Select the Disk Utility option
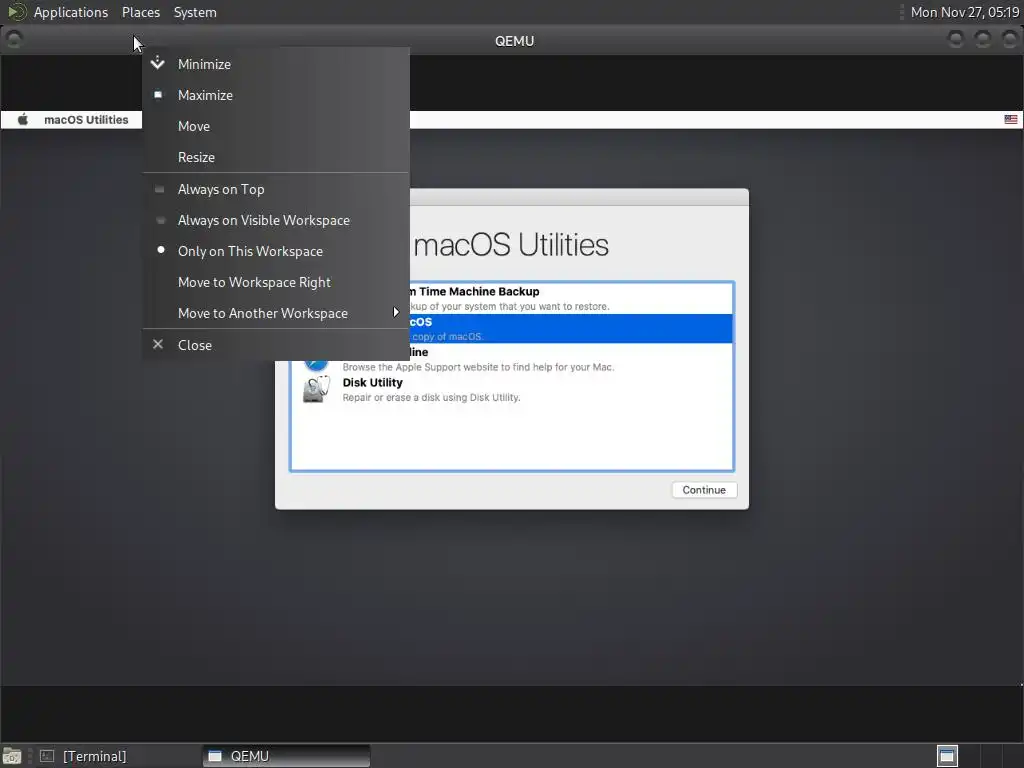Image resolution: width=1024 pixels, height=768 pixels. click(512, 389)
